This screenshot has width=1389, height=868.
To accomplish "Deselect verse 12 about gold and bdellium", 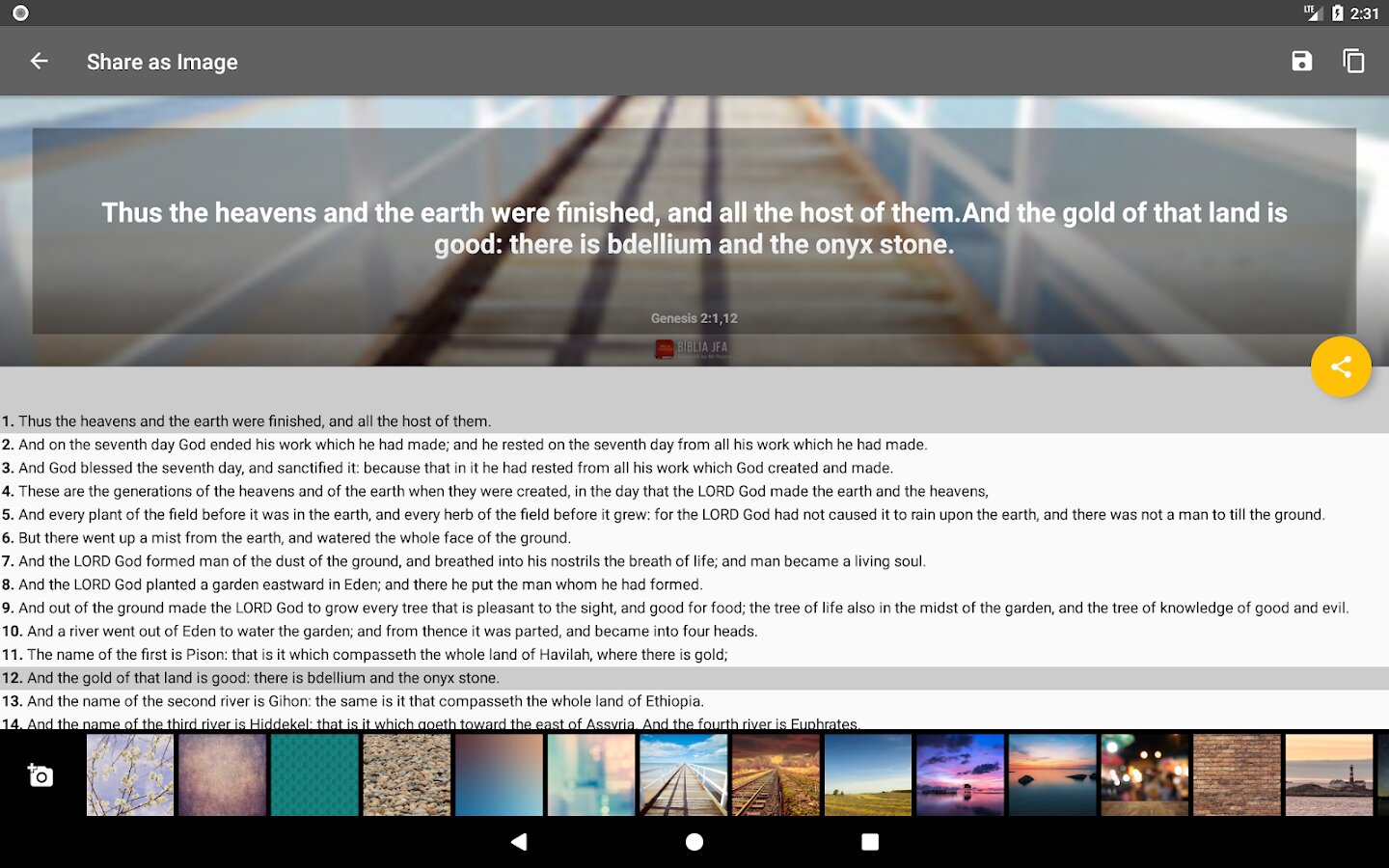I will [694, 678].
